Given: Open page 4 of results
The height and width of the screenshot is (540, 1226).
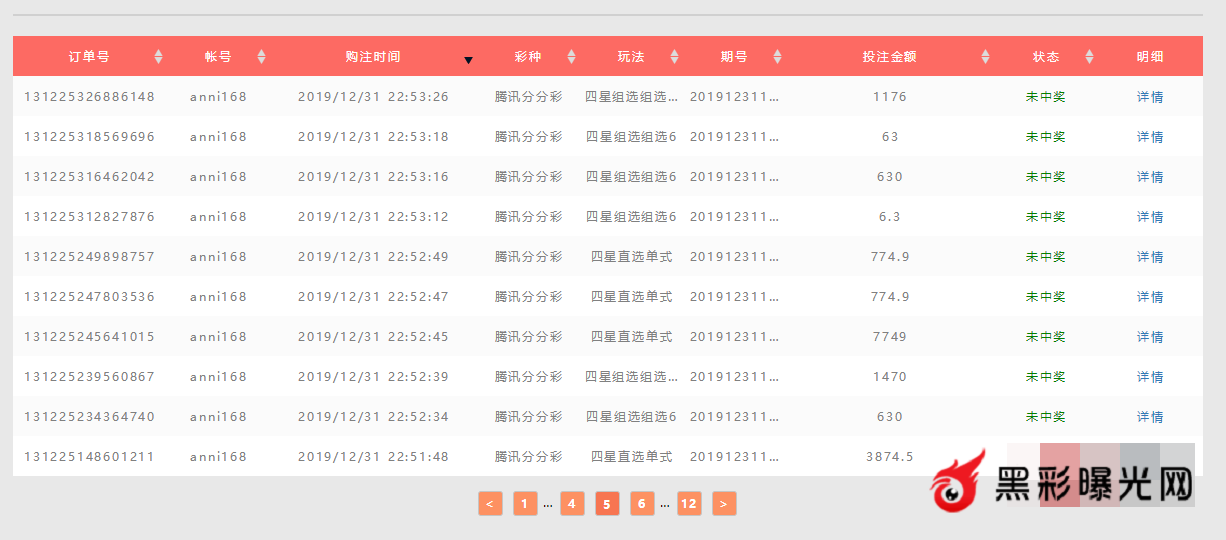Looking at the screenshot, I should tap(572, 504).
